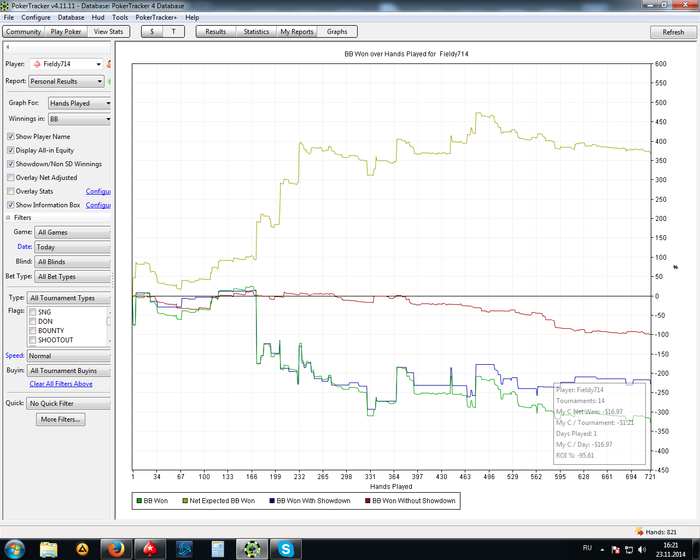Open Winnings in dropdown BB

click(79, 119)
